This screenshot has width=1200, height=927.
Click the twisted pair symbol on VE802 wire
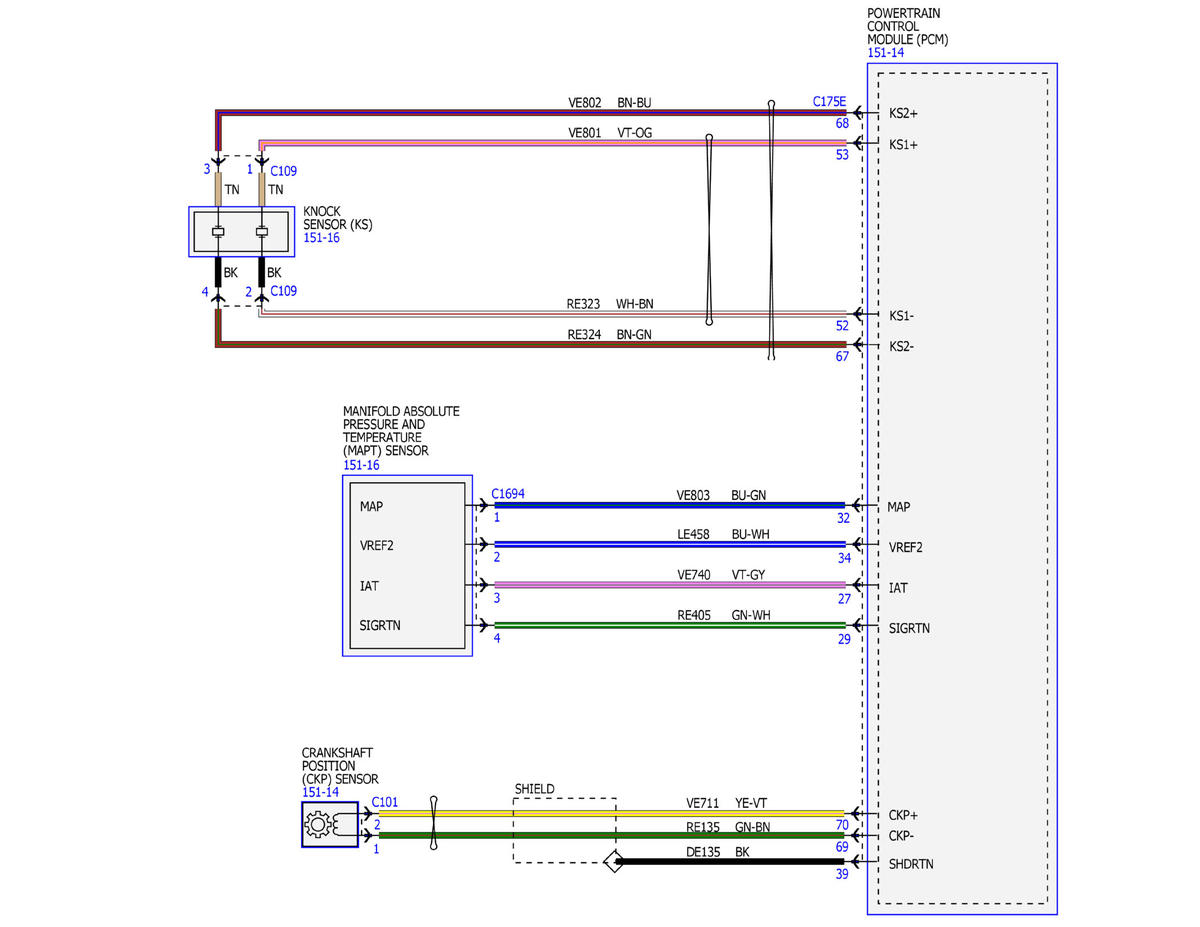point(771,229)
